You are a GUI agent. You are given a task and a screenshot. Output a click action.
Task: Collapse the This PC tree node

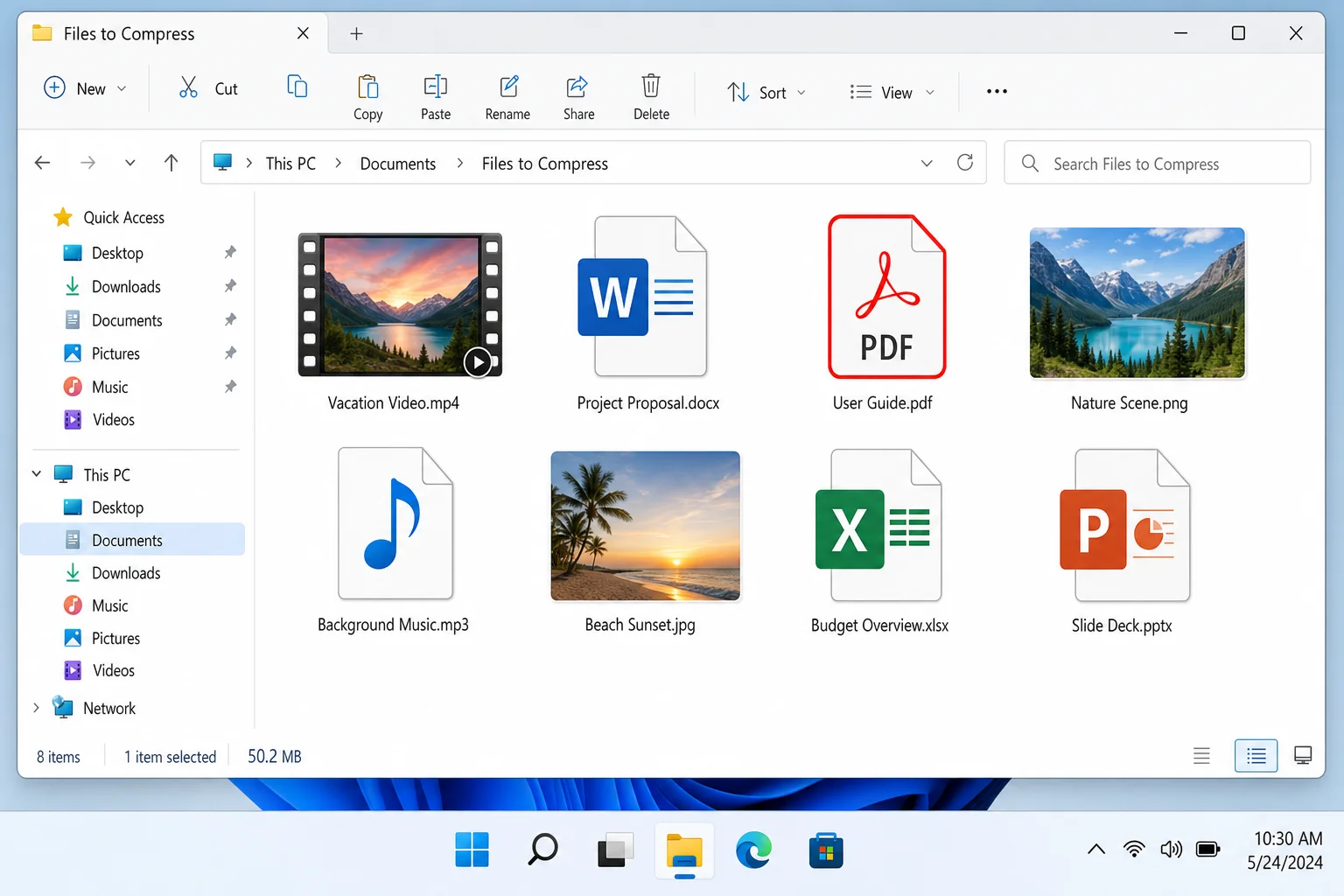[37, 474]
